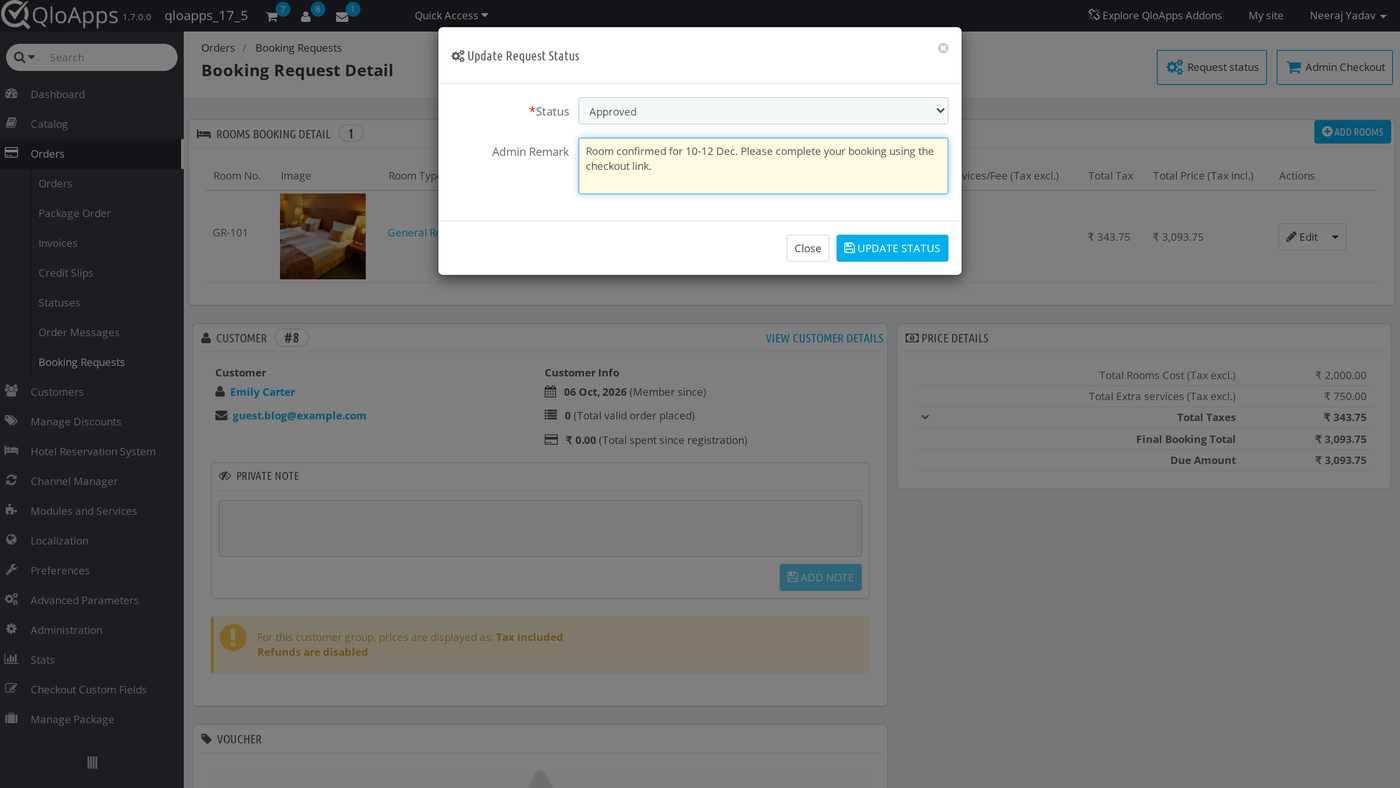
Task: Open the Status dropdown showing Approved
Action: pyautogui.click(x=763, y=111)
